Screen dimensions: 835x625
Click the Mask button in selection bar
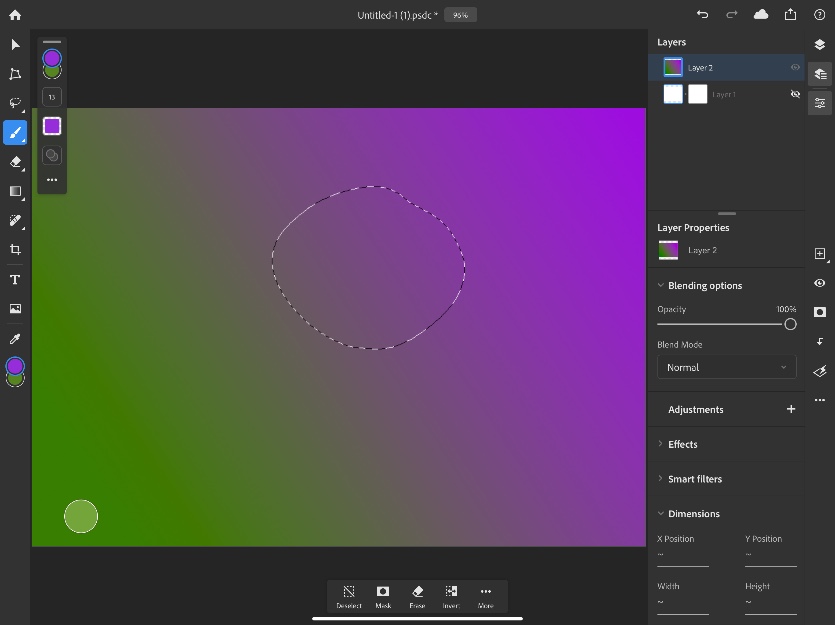pyautogui.click(x=383, y=595)
